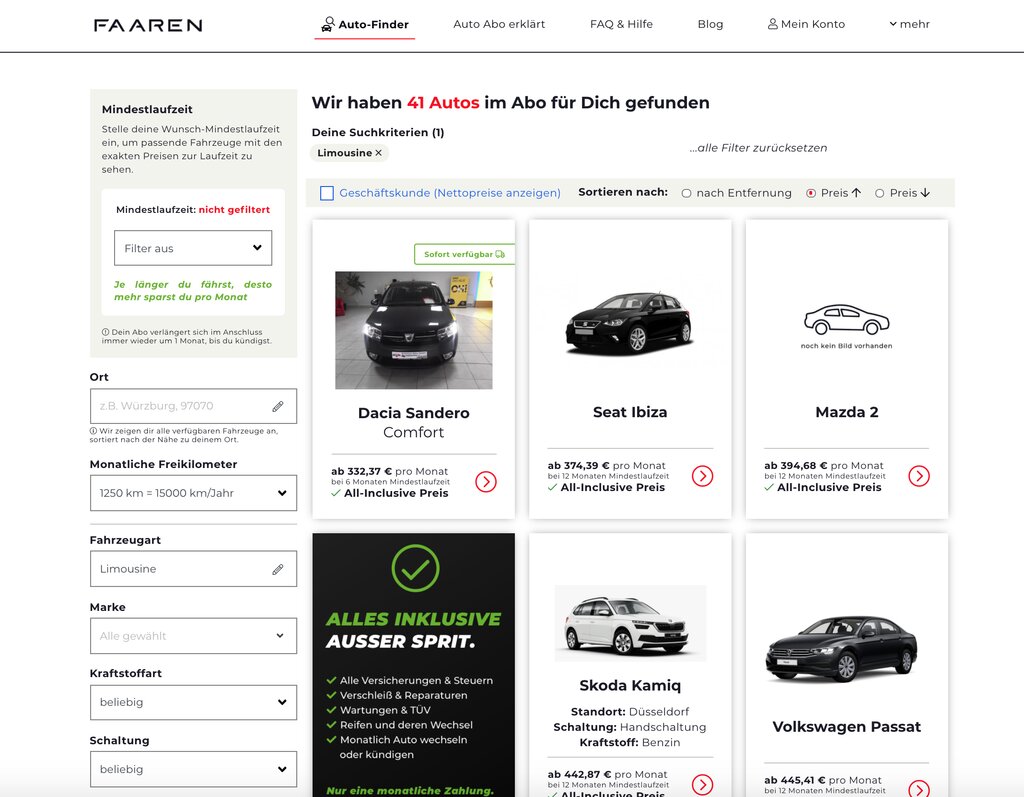This screenshot has width=1024, height=797.
Task: Click the pencil icon in Fahrzeugart field
Action: point(278,570)
